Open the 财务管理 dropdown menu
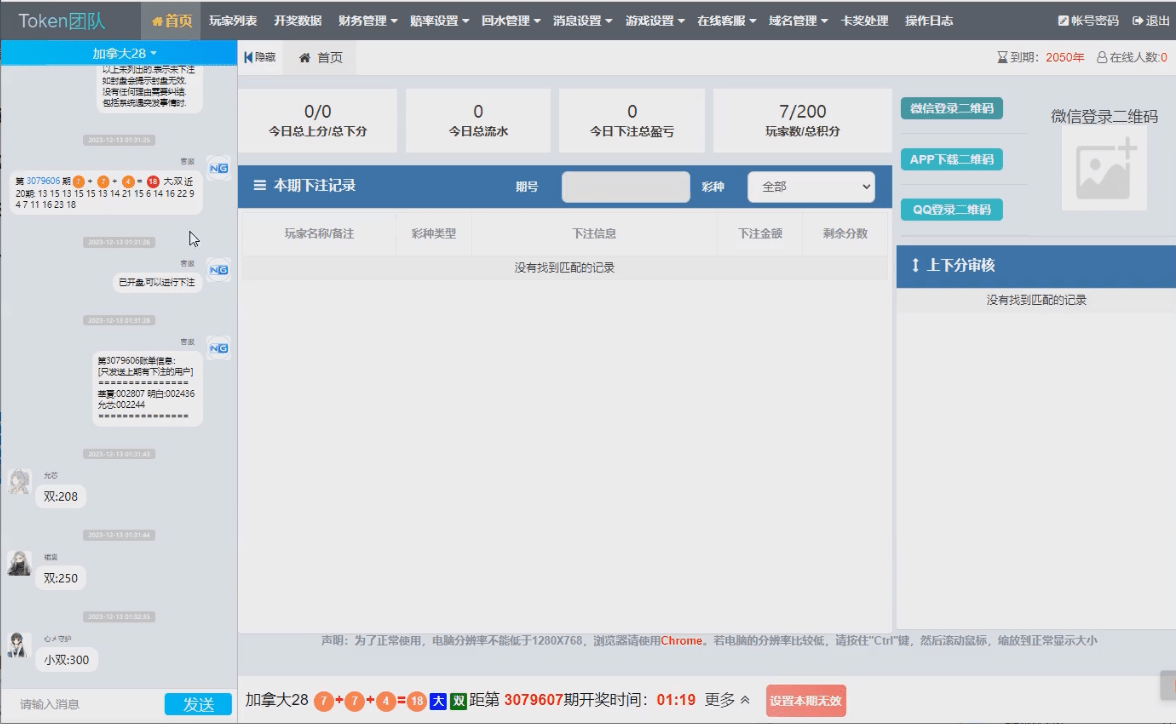Screen dimensions: 1176x724 click(367, 21)
